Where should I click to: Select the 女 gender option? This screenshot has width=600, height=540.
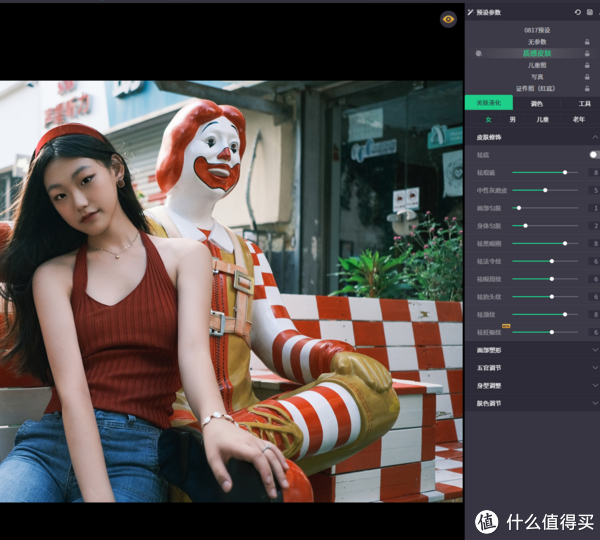point(488,119)
